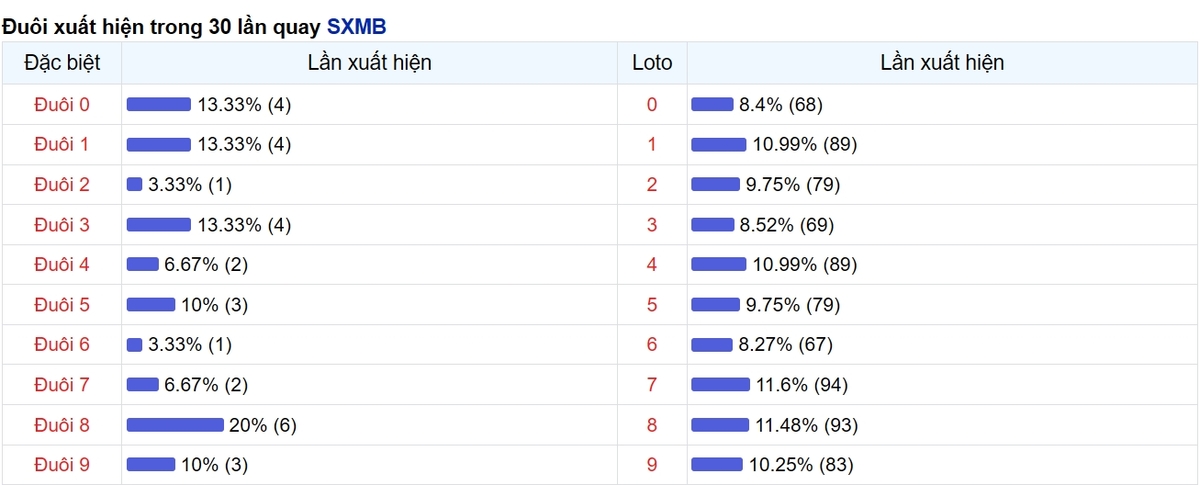Image resolution: width=1200 pixels, height=485 pixels.
Task: Click the Lần xuất hiện header beside Đặc biệt
Action: pos(370,63)
